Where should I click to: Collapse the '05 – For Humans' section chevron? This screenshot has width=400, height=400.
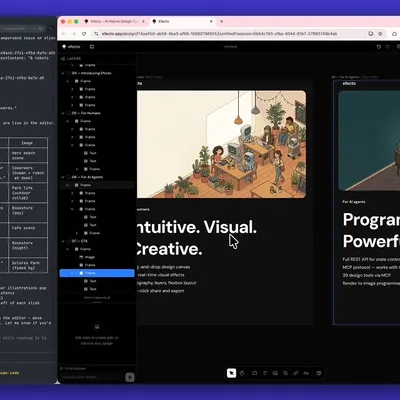(63, 113)
